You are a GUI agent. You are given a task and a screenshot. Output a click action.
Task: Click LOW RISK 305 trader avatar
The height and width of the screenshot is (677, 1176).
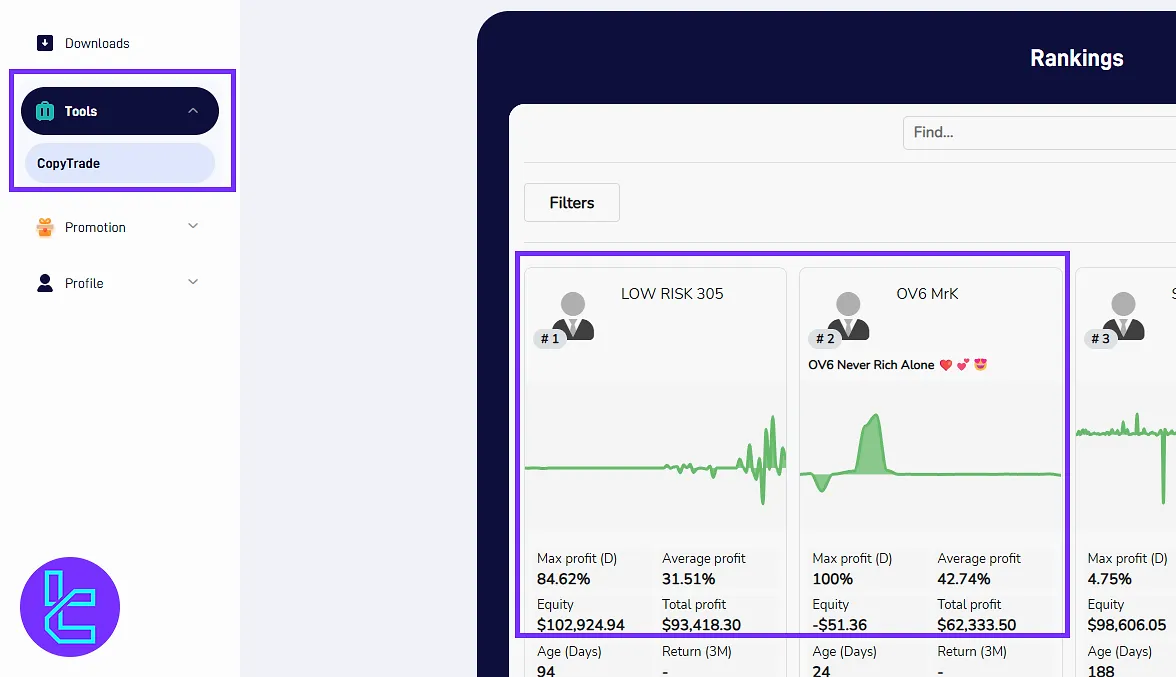tap(573, 316)
